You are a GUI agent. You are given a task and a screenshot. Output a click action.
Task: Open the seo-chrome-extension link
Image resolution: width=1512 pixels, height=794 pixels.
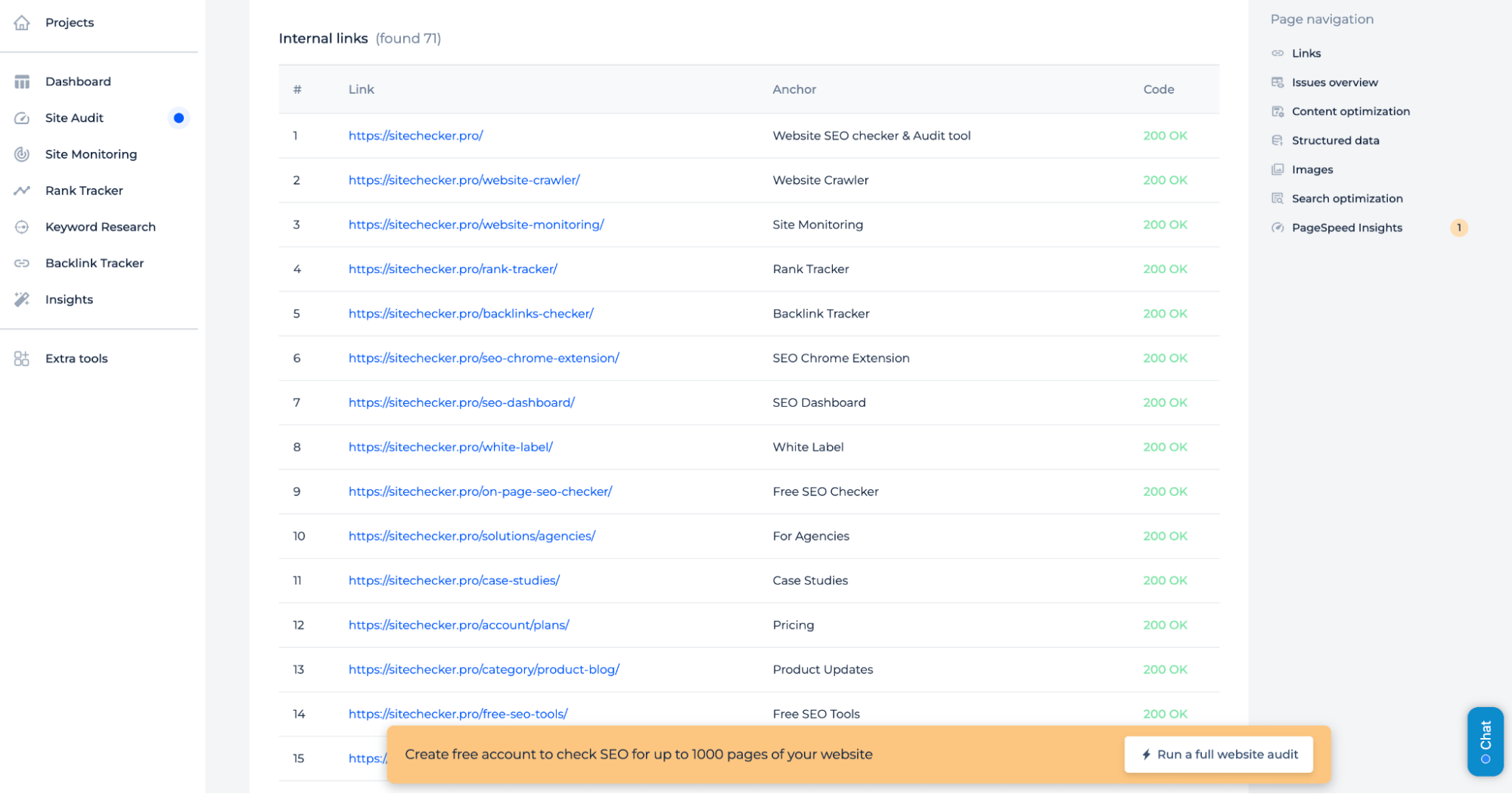[483, 358]
